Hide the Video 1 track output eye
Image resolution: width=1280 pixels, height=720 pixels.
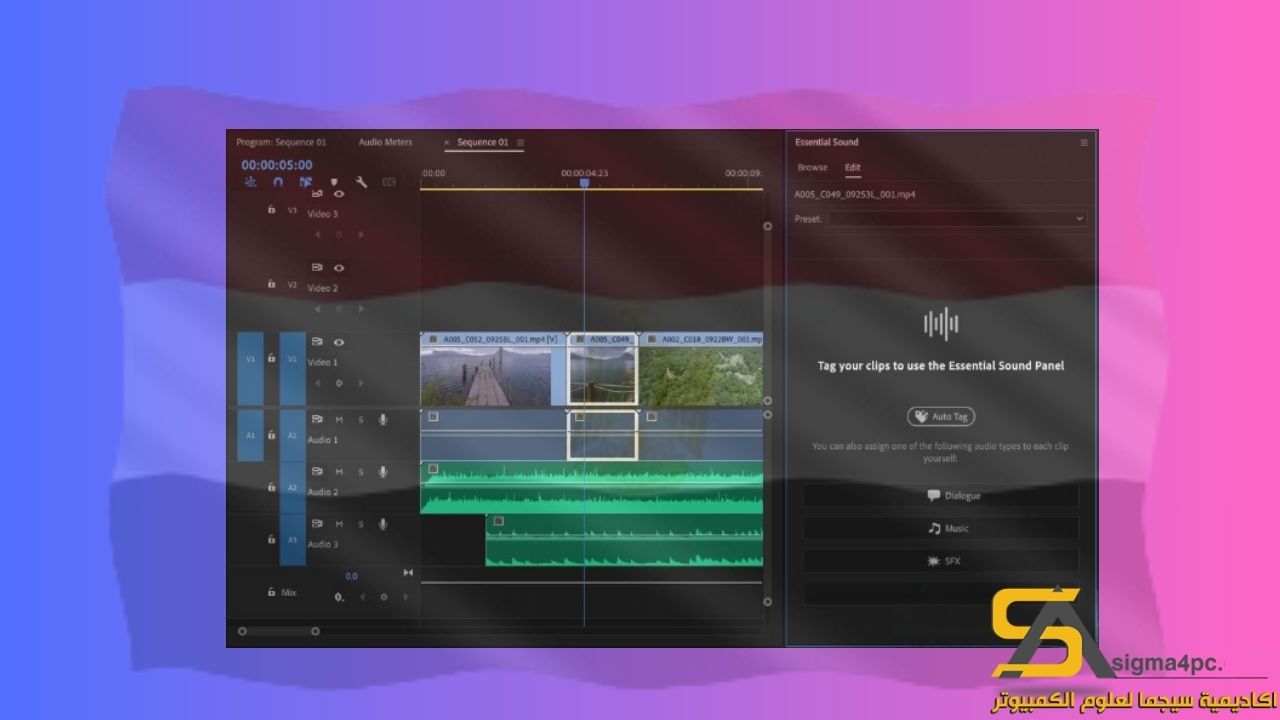(339, 342)
